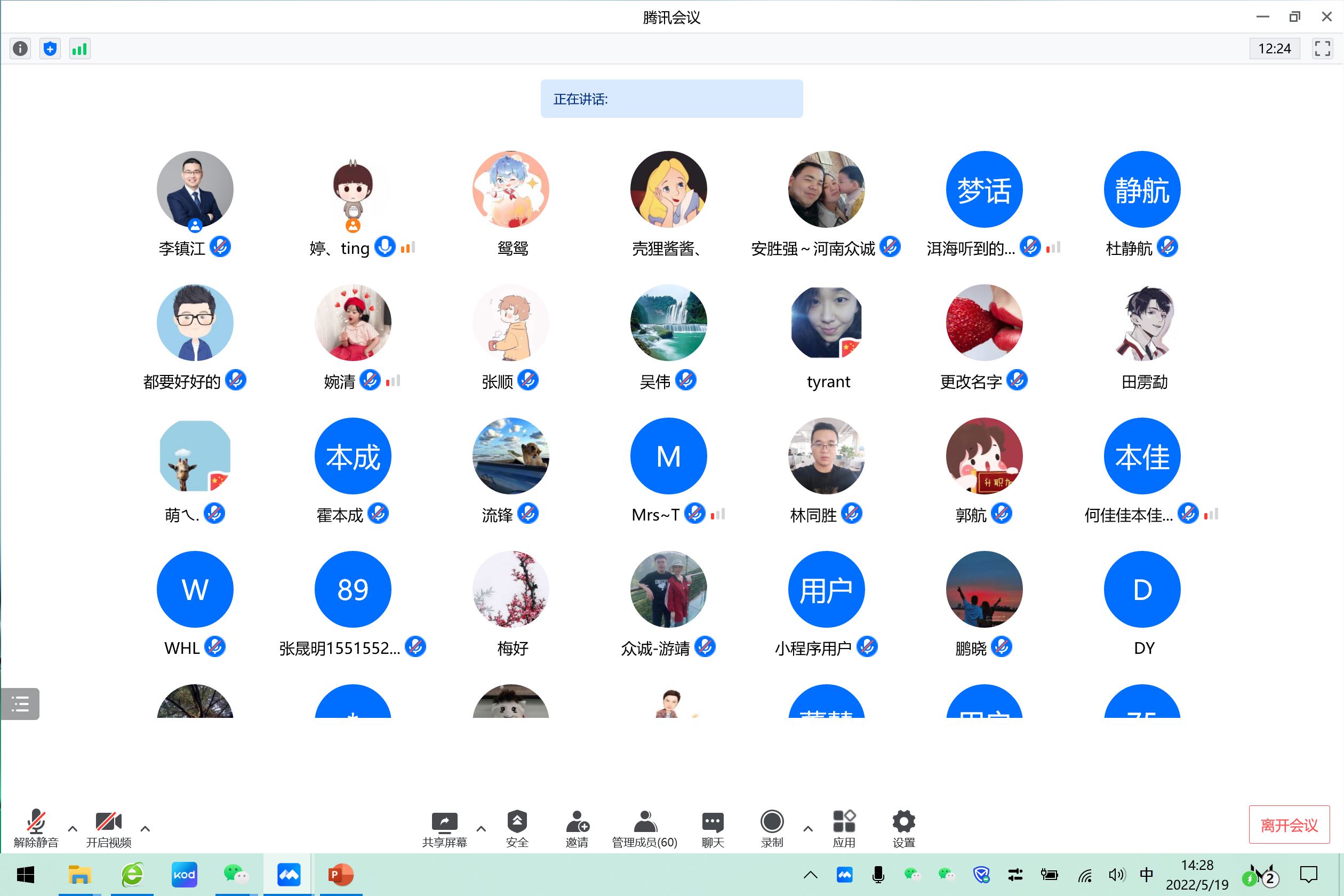The height and width of the screenshot is (896, 1344).
Task: Click the blue security shield icon
Action: pyautogui.click(x=50, y=49)
